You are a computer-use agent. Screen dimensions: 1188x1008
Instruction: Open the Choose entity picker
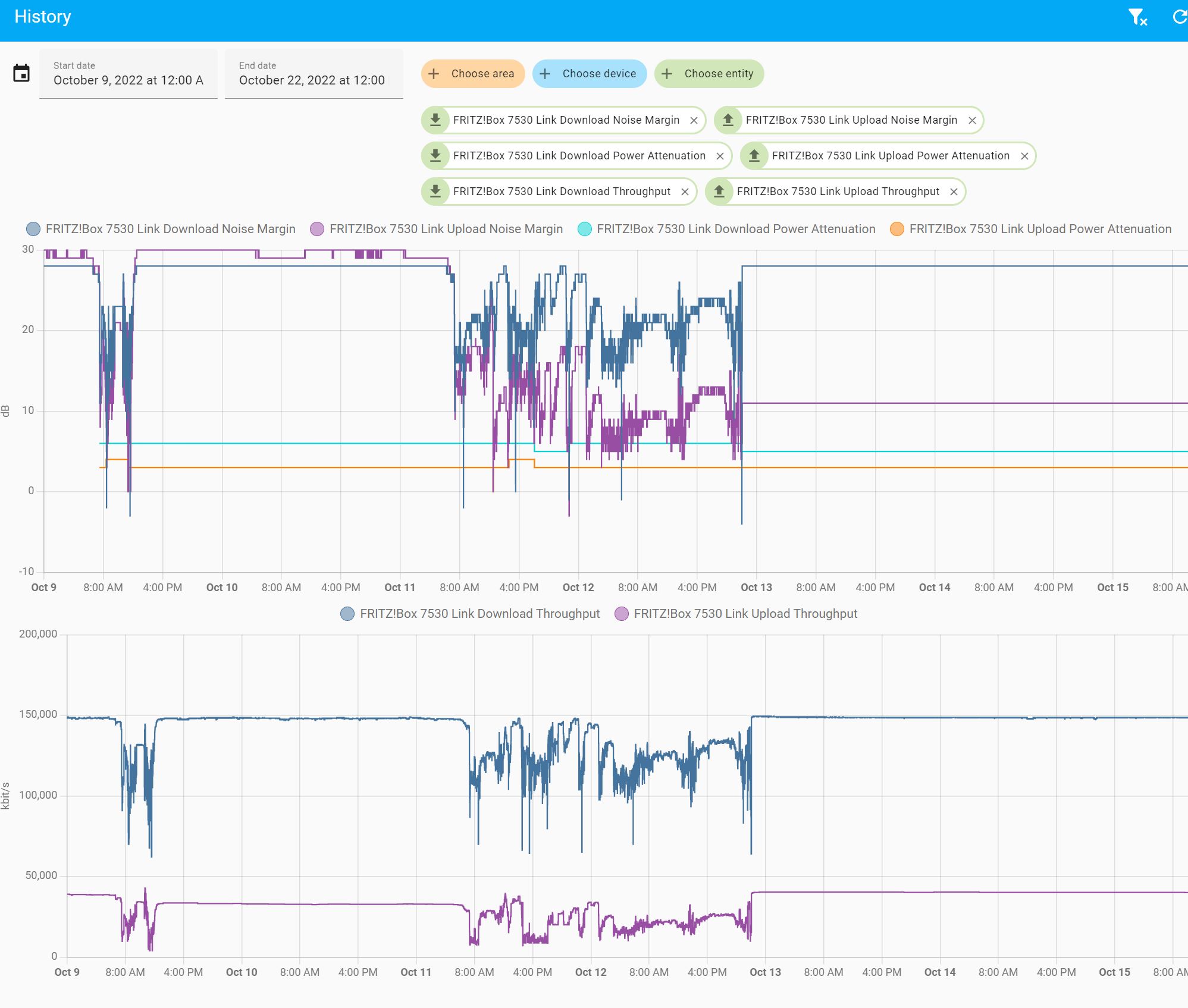tap(709, 74)
